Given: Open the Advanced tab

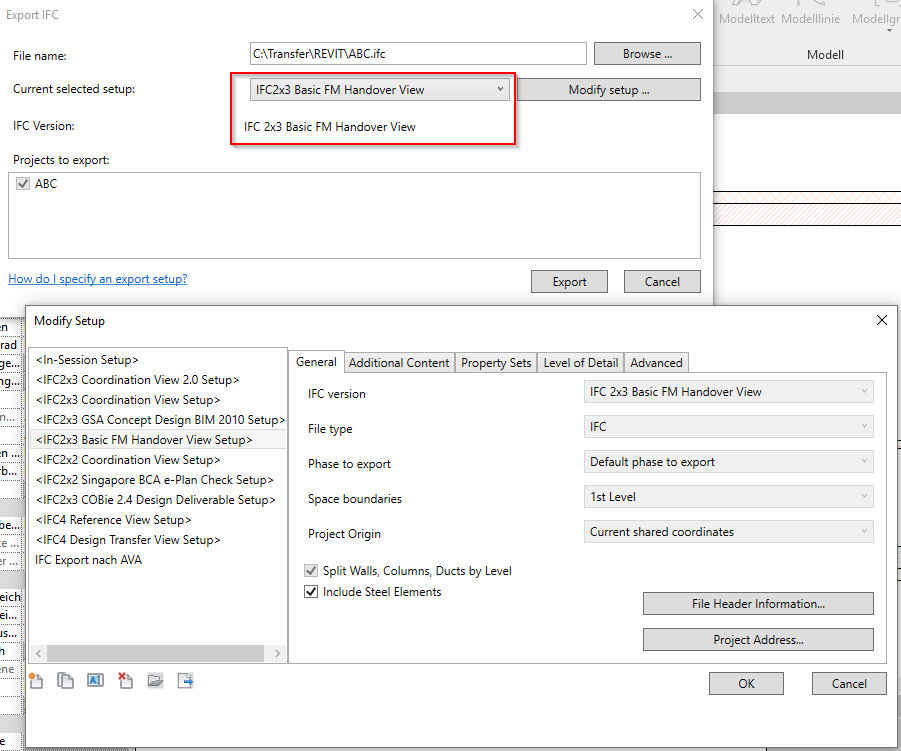Looking at the screenshot, I should pyautogui.click(x=656, y=362).
